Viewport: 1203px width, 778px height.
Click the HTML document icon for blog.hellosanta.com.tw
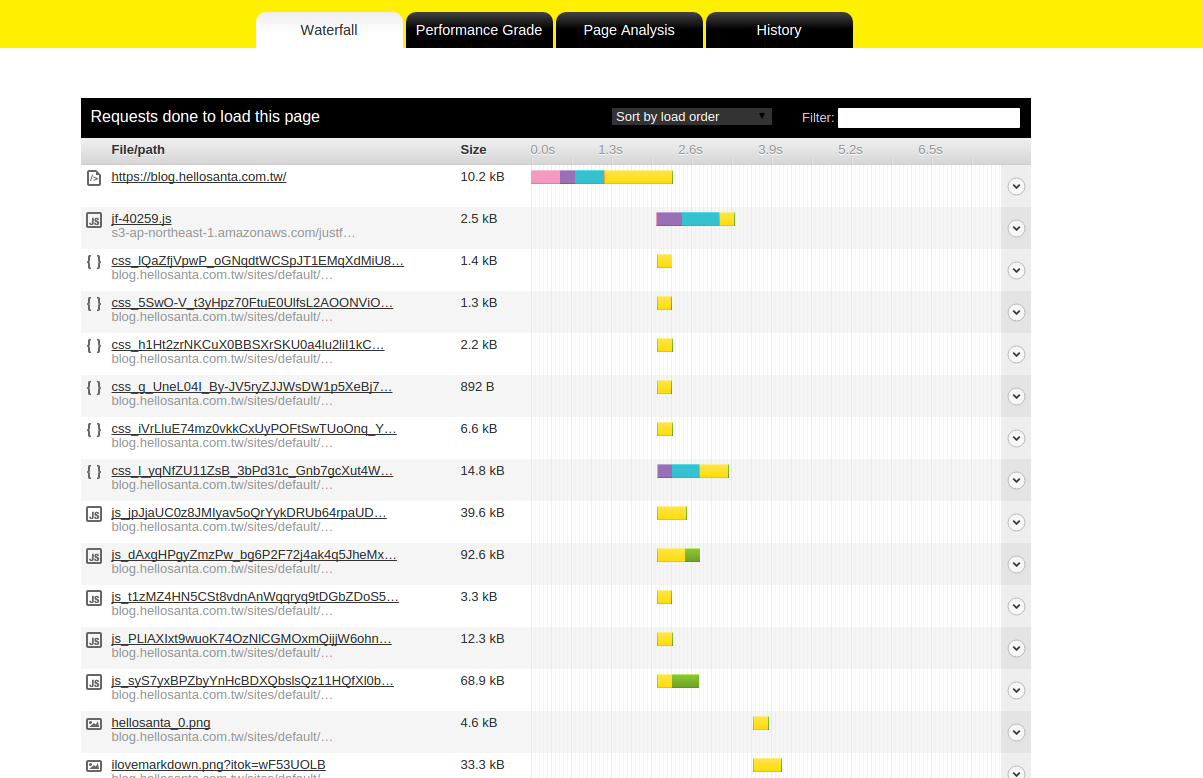pos(94,178)
